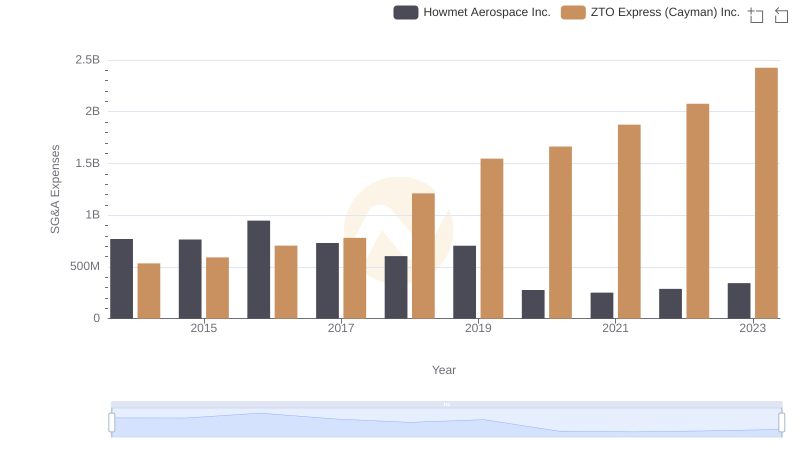Click the 2021 ZTO Express orange bar
Viewport: 800px width, 461px height.
click(629, 221)
